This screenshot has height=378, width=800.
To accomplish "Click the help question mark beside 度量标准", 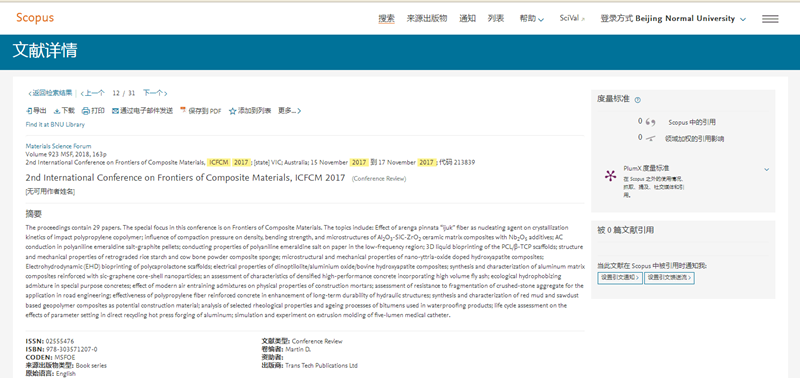I will tap(637, 100).
